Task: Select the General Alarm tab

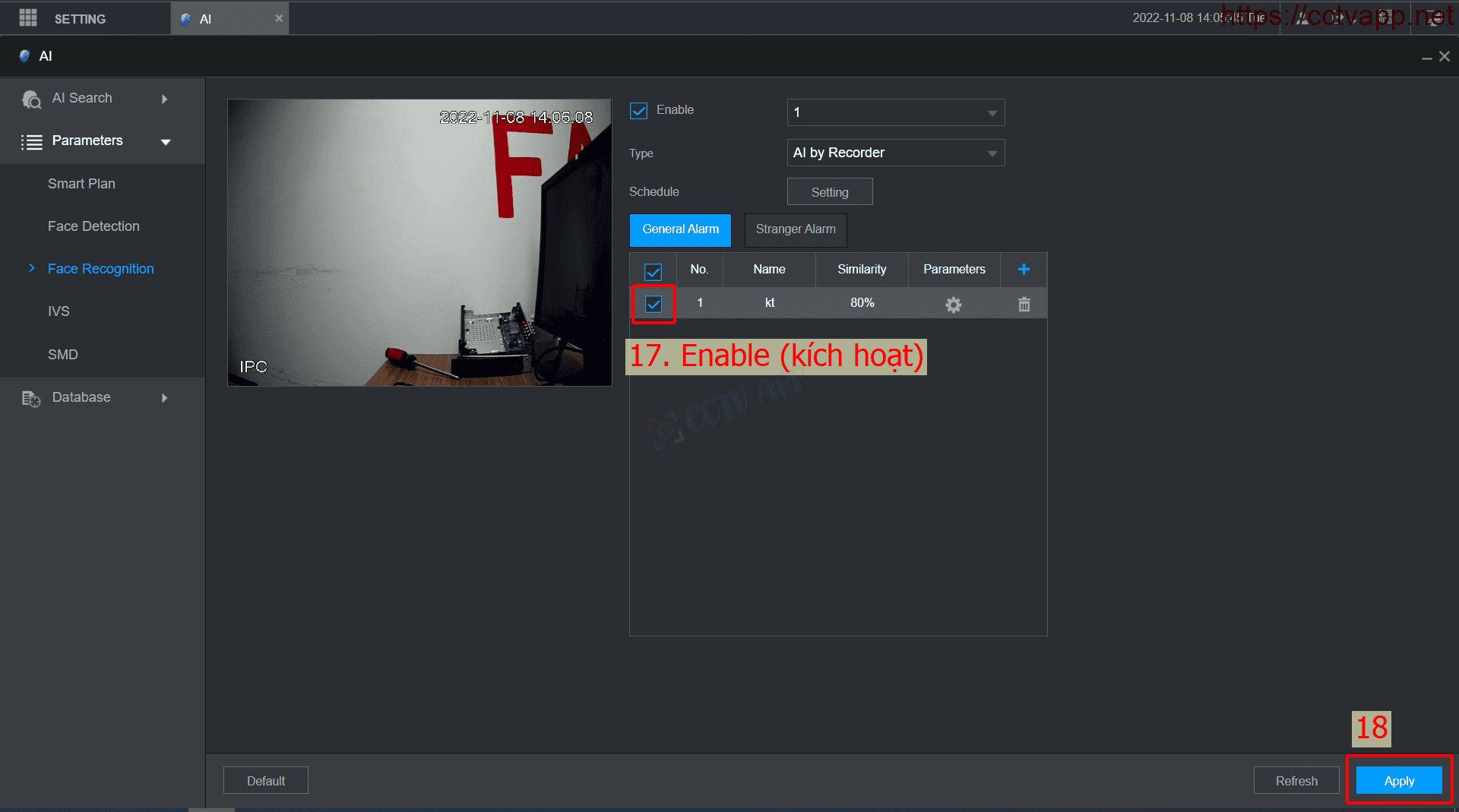Action: [x=680, y=229]
